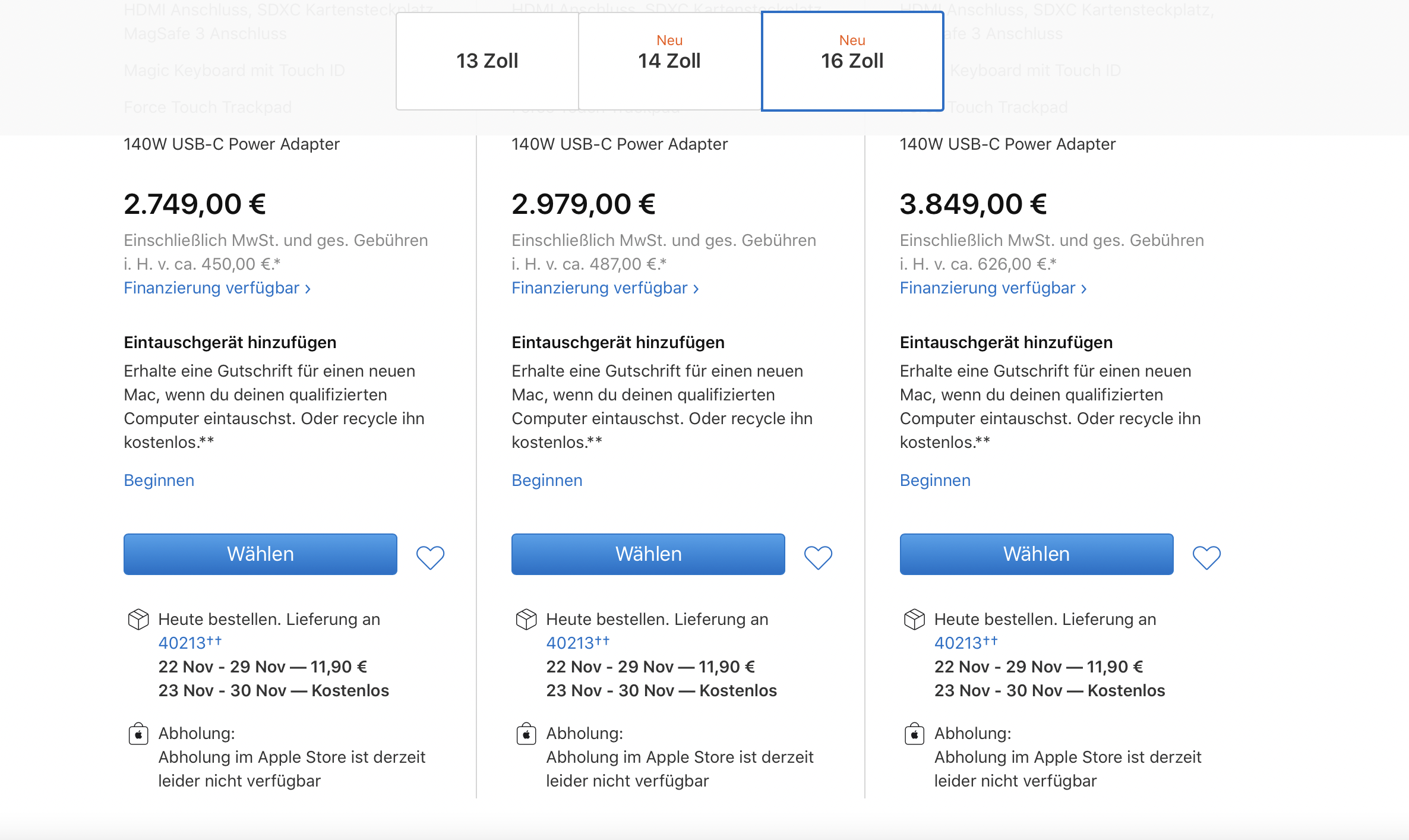
Task: Click Beginnen trade-in link in the 2.749,00 € column
Action: (159, 480)
